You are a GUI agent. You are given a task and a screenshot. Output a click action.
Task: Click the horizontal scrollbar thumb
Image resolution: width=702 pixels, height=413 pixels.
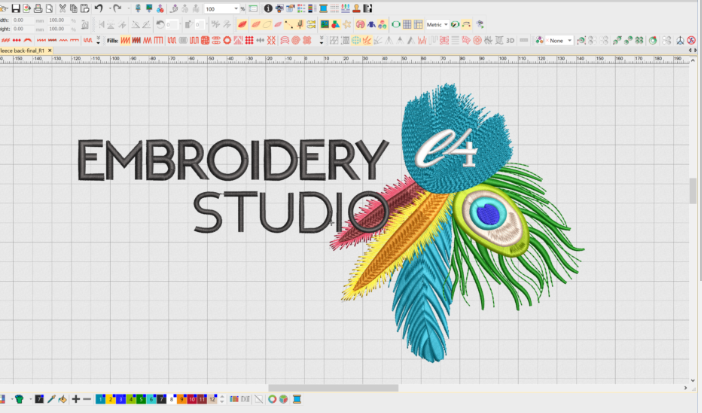click(333, 388)
